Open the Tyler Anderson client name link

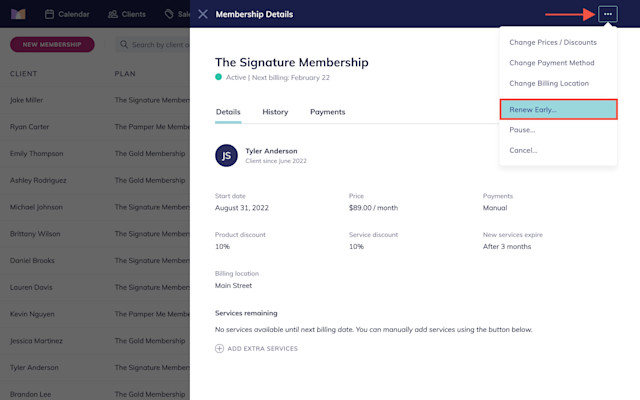(x=271, y=151)
